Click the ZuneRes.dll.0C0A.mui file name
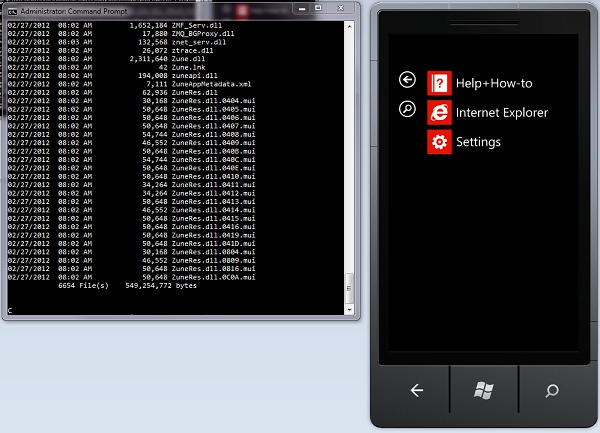The width and height of the screenshot is (600, 433). [x=214, y=277]
